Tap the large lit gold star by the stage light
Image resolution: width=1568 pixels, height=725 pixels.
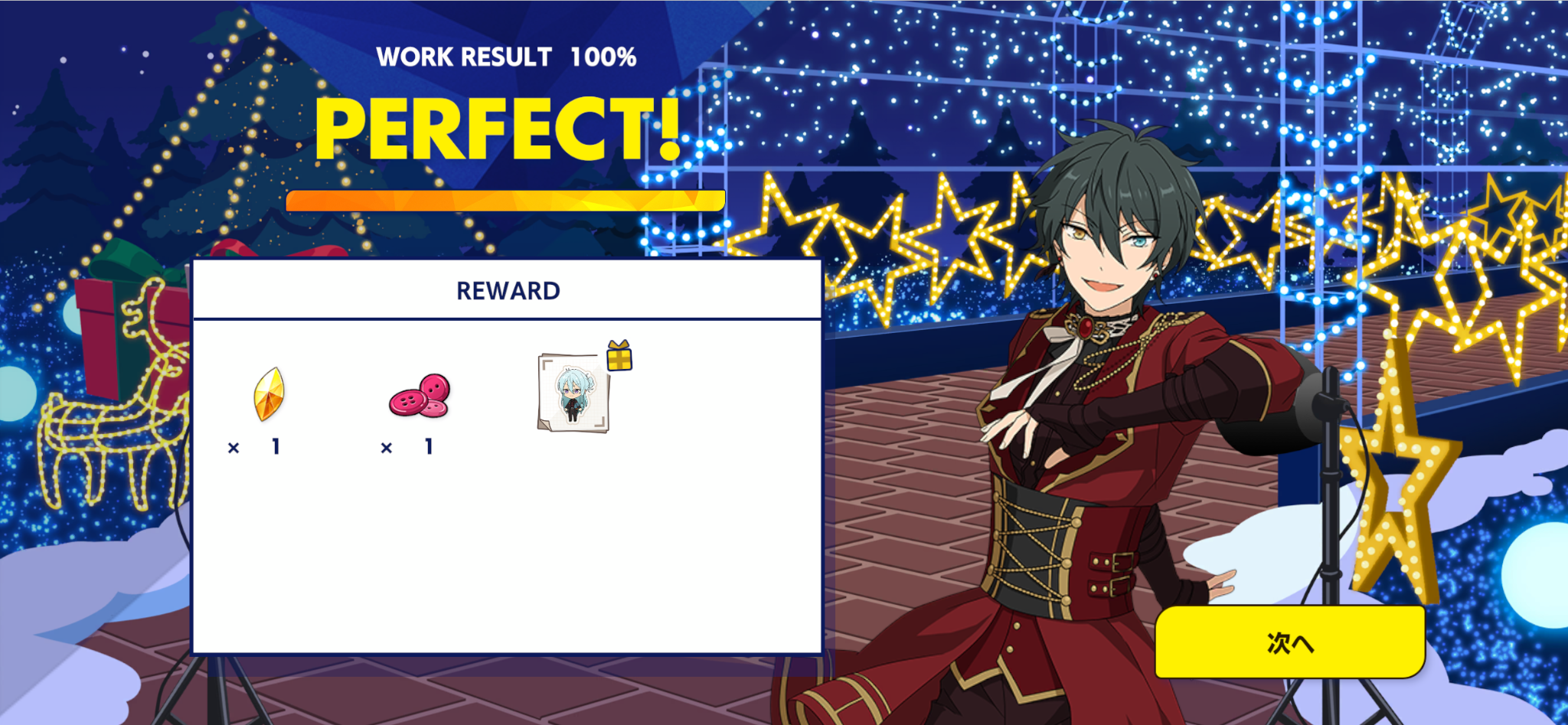pos(1395,475)
